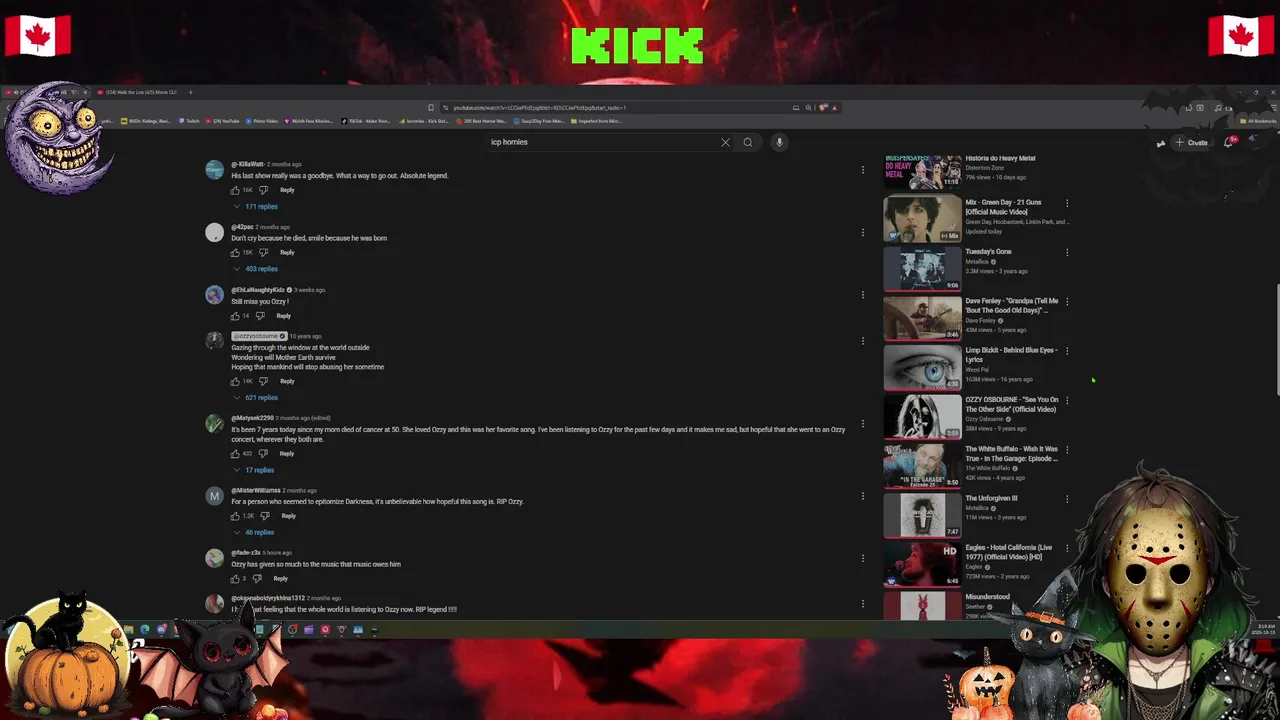Open more options for 'The Unforgiven III'
Image resolution: width=1280 pixels, height=720 pixels.
[1067, 499]
